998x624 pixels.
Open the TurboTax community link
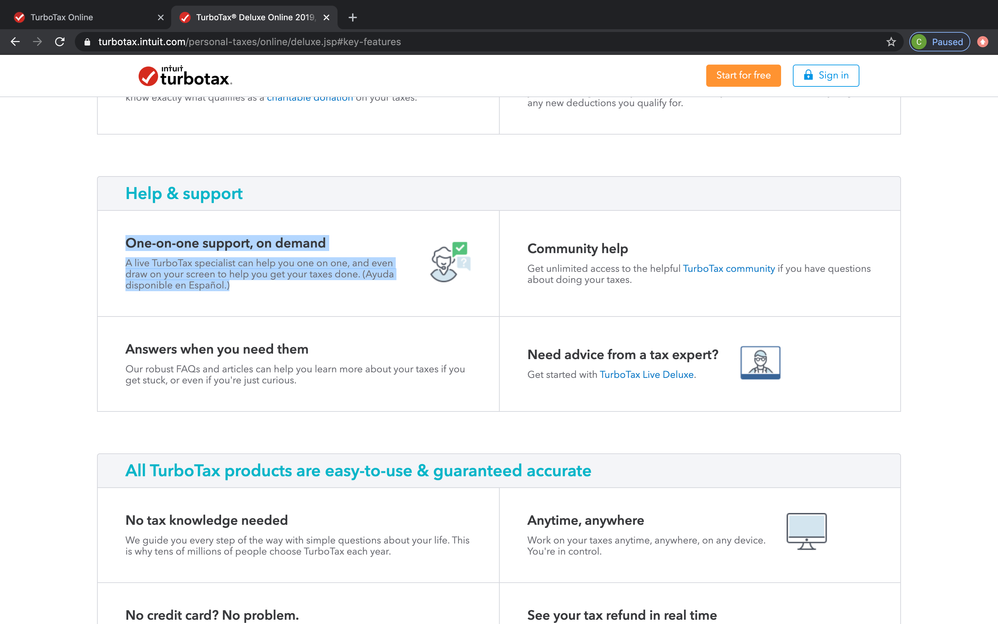click(729, 269)
